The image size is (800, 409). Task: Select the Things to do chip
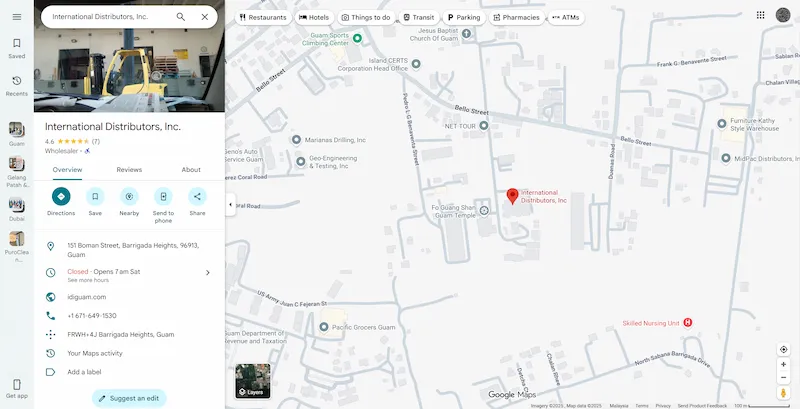[366, 17]
